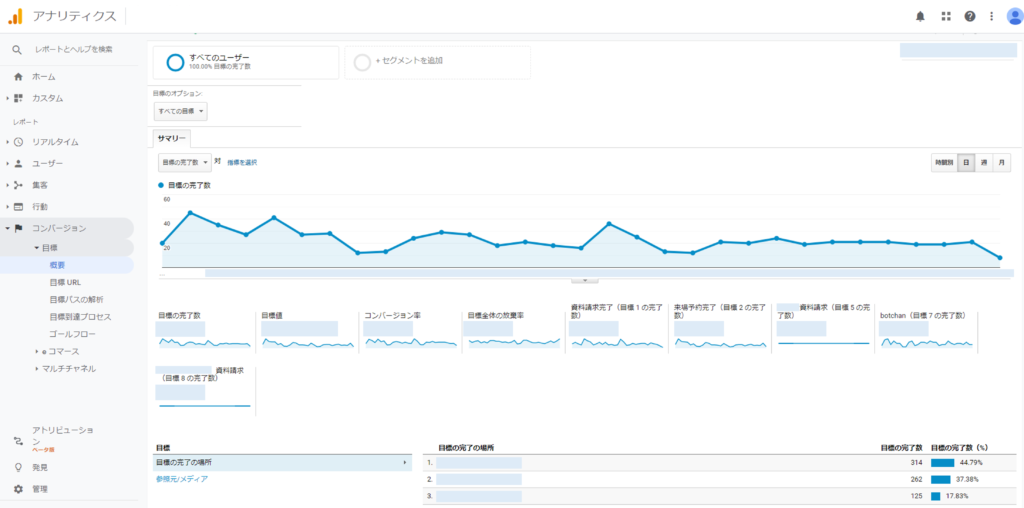Open the three-dot more options menu
The width and height of the screenshot is (1024, 508).
[991, 16]
